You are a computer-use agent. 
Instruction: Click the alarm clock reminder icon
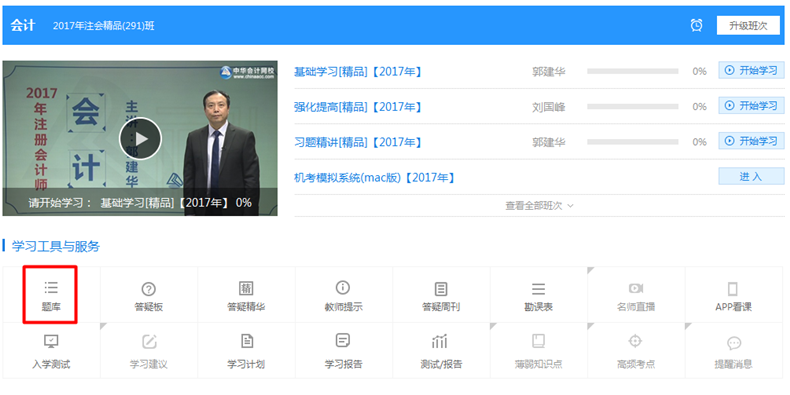point(696,25)
